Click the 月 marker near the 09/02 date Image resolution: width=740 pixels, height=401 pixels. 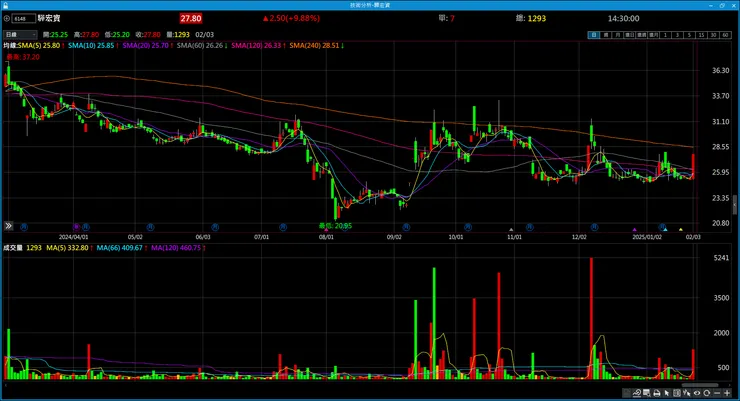tap(406, 227)
